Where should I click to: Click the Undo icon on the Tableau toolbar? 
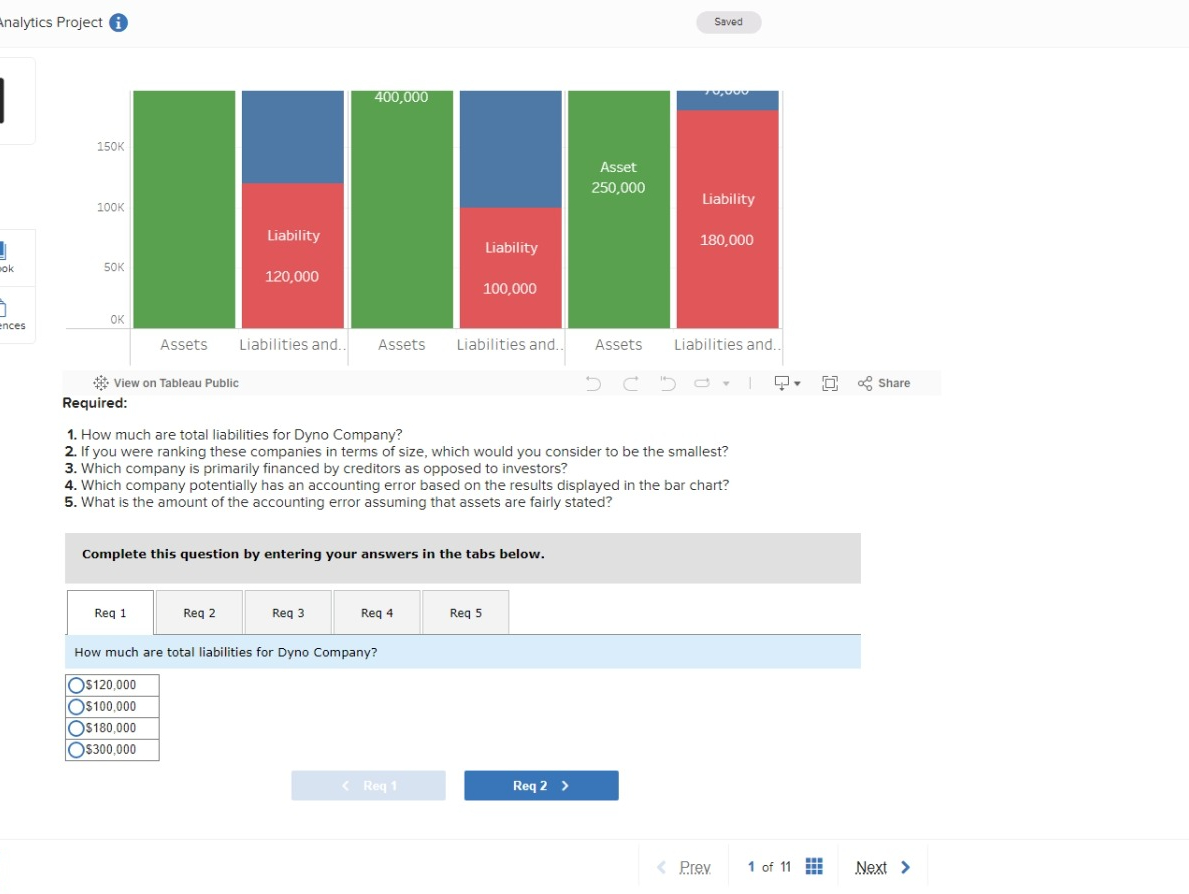(x=595, y=382)
